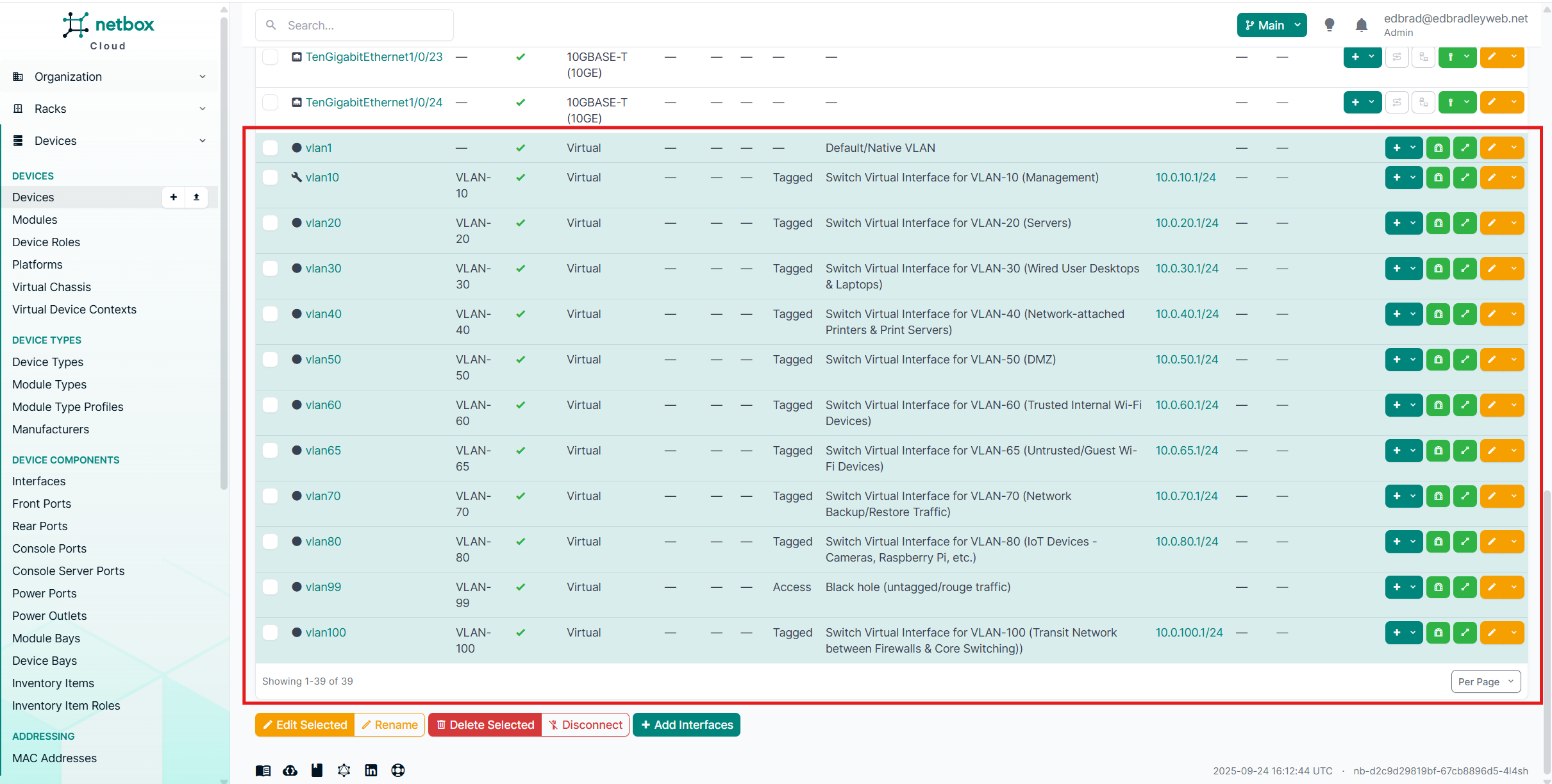Open the 10.0.60.1/24 IP address link
This screenshot has width=1552, height=784.
[x=1187, y=405]
